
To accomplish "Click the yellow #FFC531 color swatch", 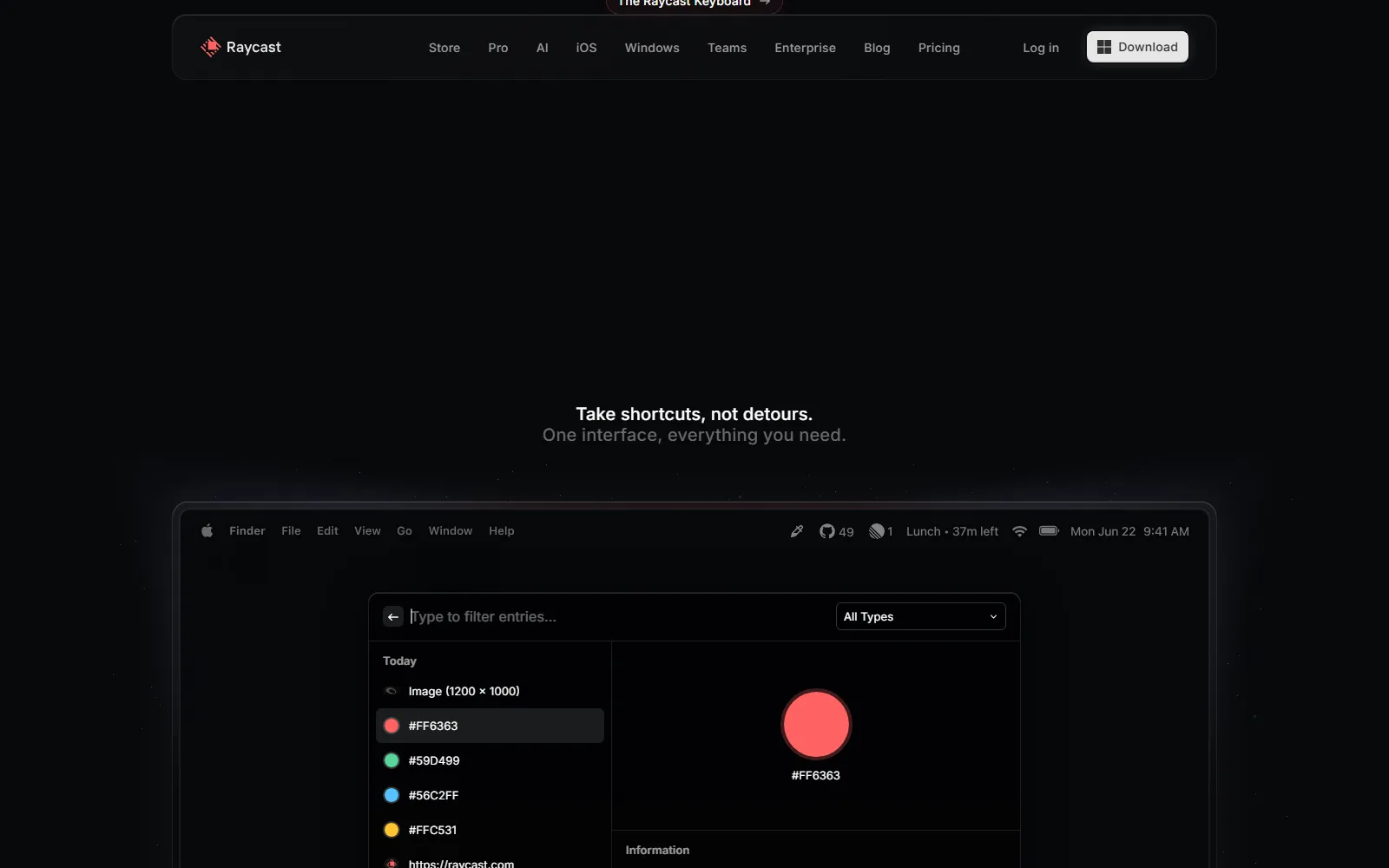I will pos(392,830).
